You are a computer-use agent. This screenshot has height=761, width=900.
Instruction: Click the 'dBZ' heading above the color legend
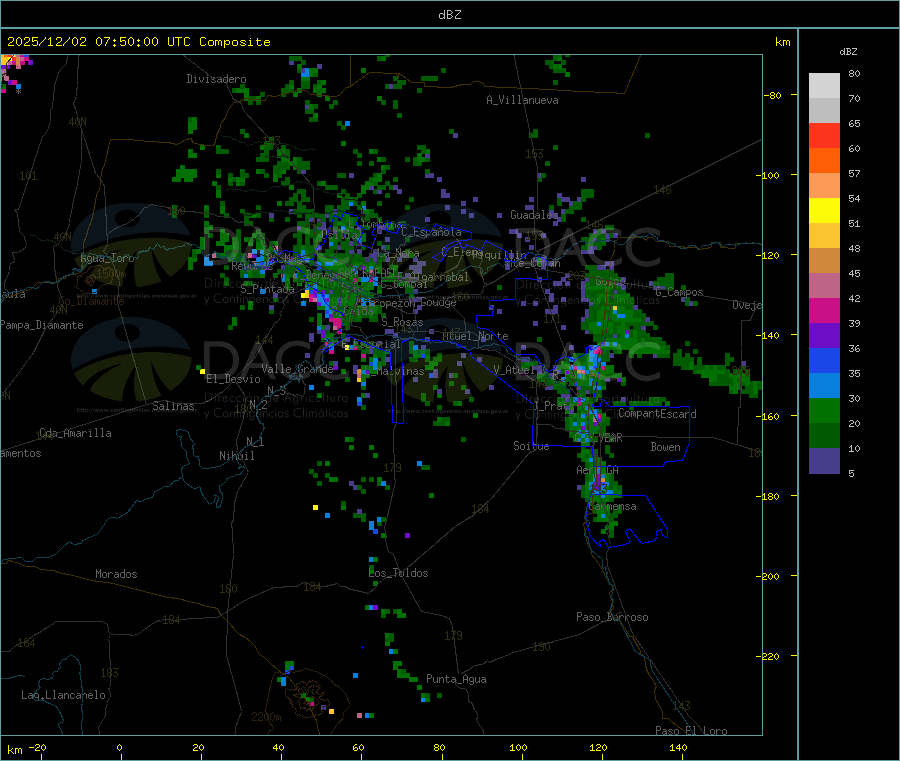click(x=848, y=52)
